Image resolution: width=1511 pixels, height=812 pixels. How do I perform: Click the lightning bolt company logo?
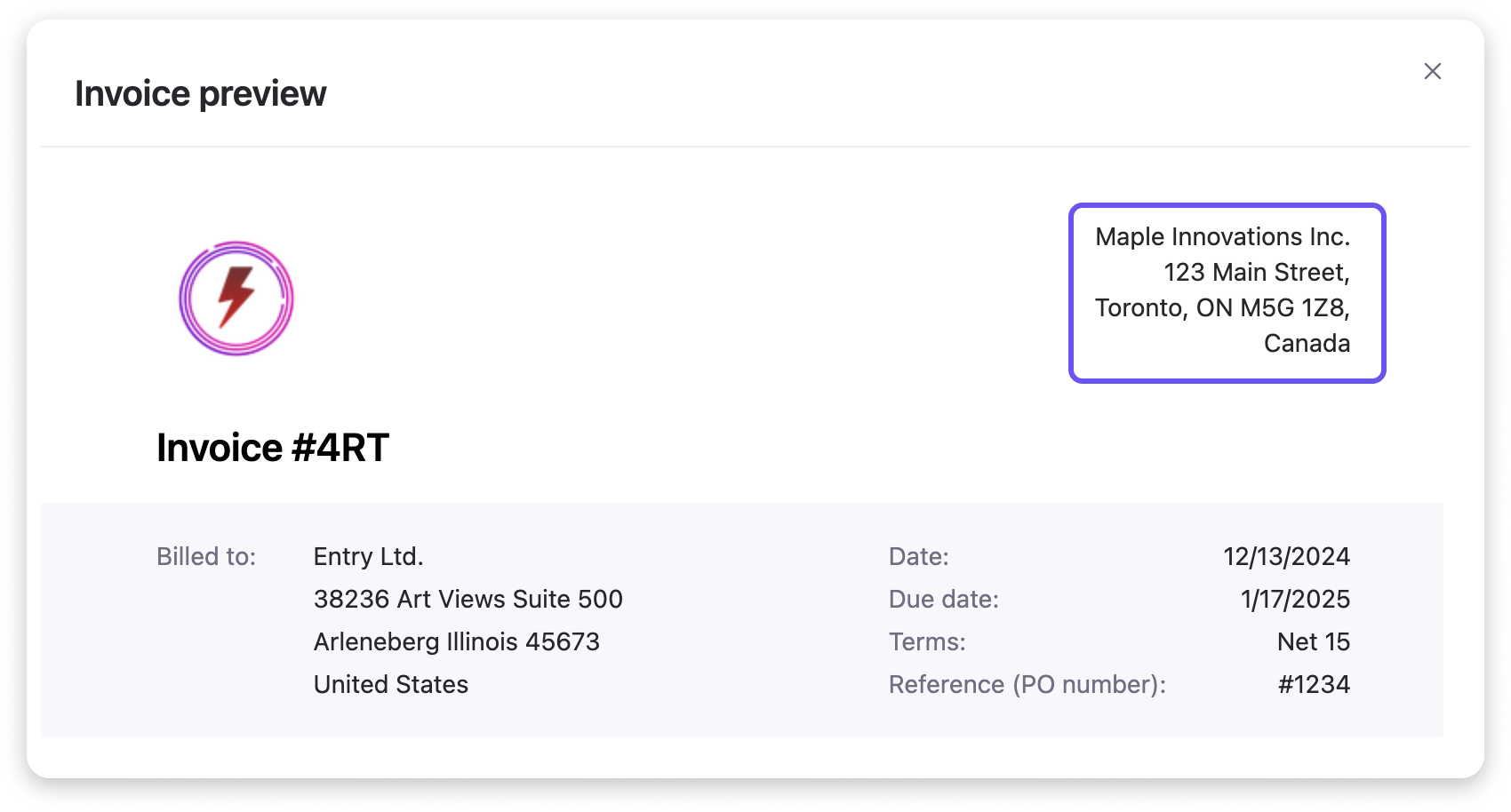(236, 299)
